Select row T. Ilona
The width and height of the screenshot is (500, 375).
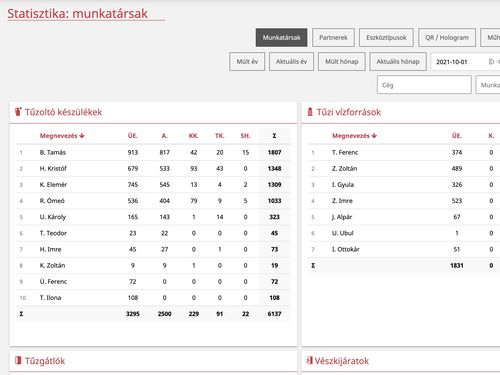[x=153, y=298]
